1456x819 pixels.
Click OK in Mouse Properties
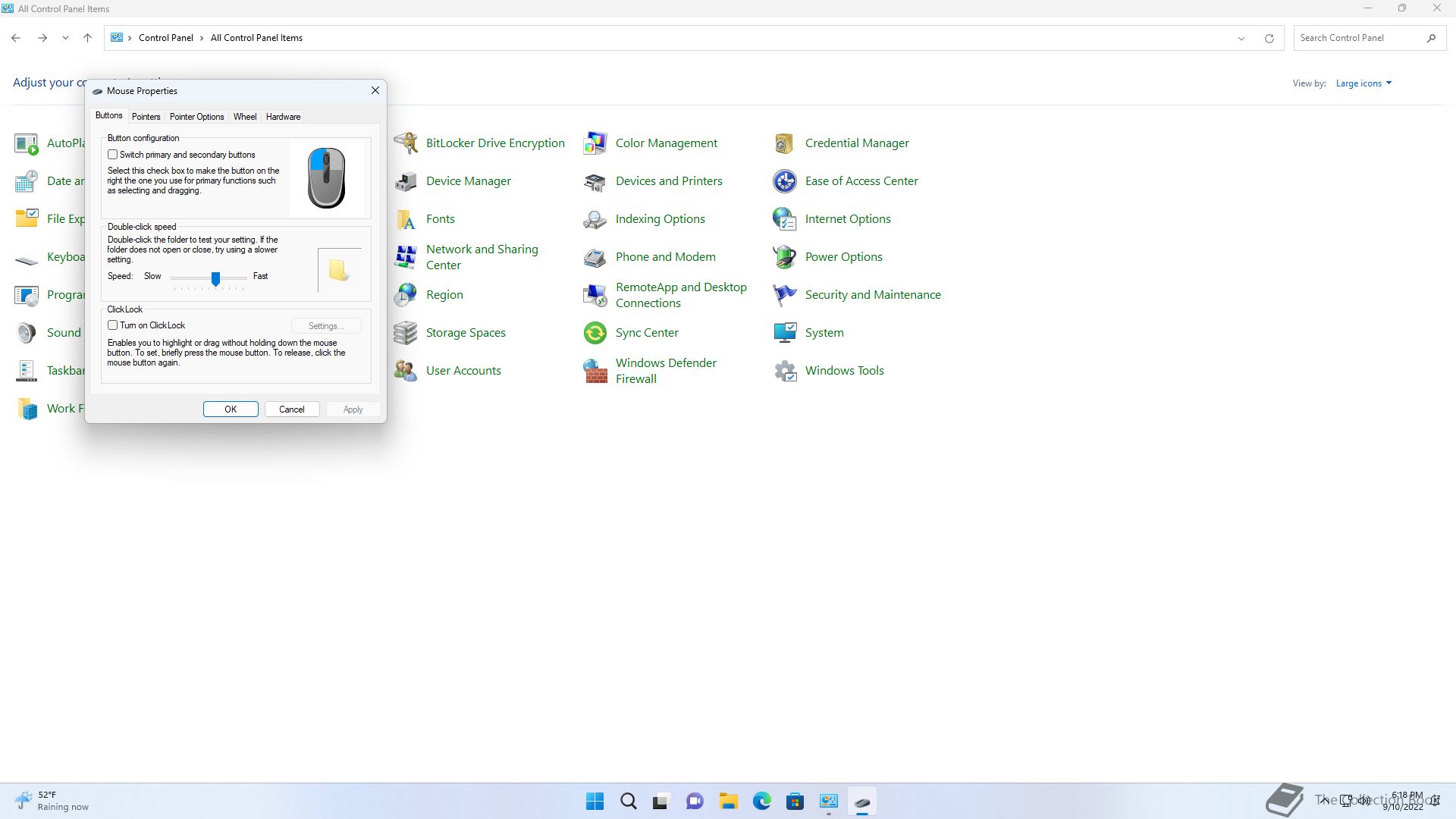point(231,409)
